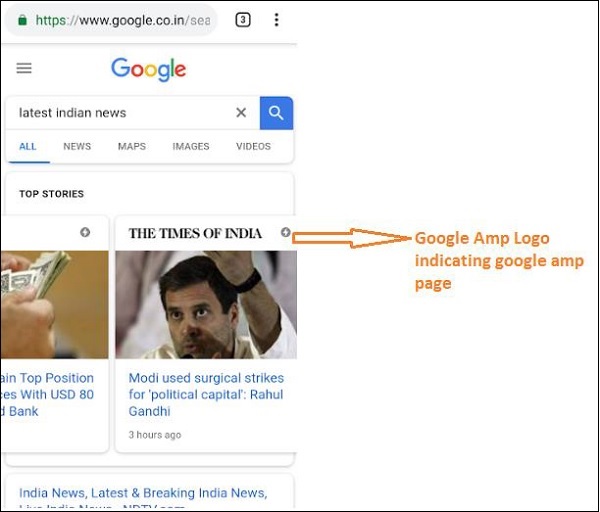The image size is (600, 512).
Task: Click the blue search button
Action: (276, 113)
